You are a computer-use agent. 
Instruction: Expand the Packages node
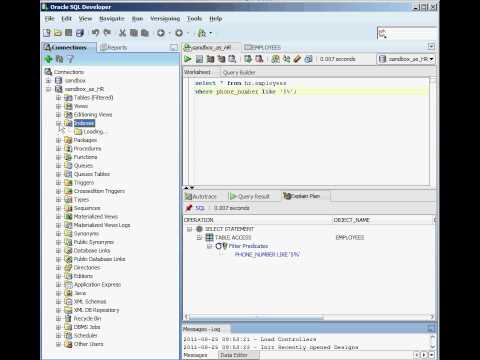58,140
